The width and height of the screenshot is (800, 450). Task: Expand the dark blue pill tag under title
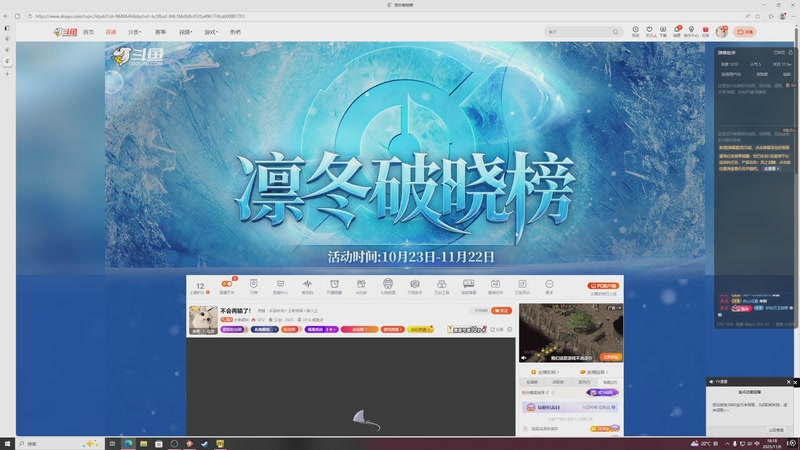(x=264, y=330)
